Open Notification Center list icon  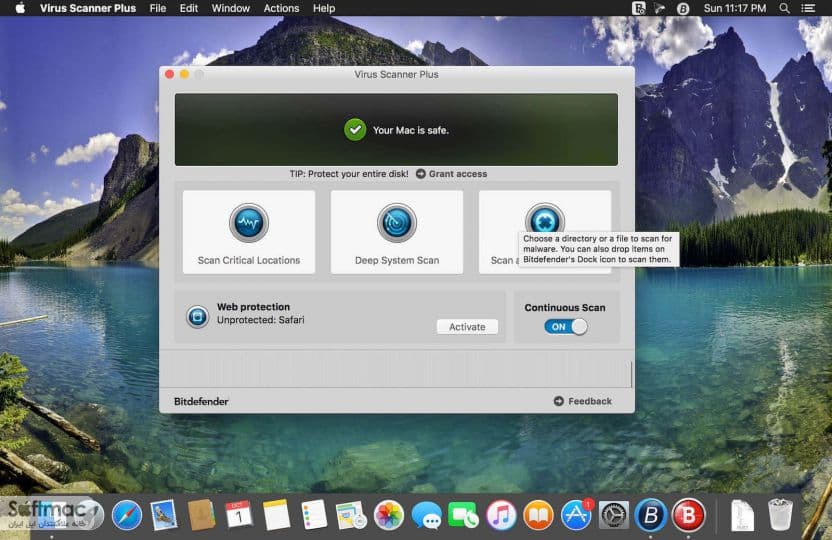click(x=808, y=8)
